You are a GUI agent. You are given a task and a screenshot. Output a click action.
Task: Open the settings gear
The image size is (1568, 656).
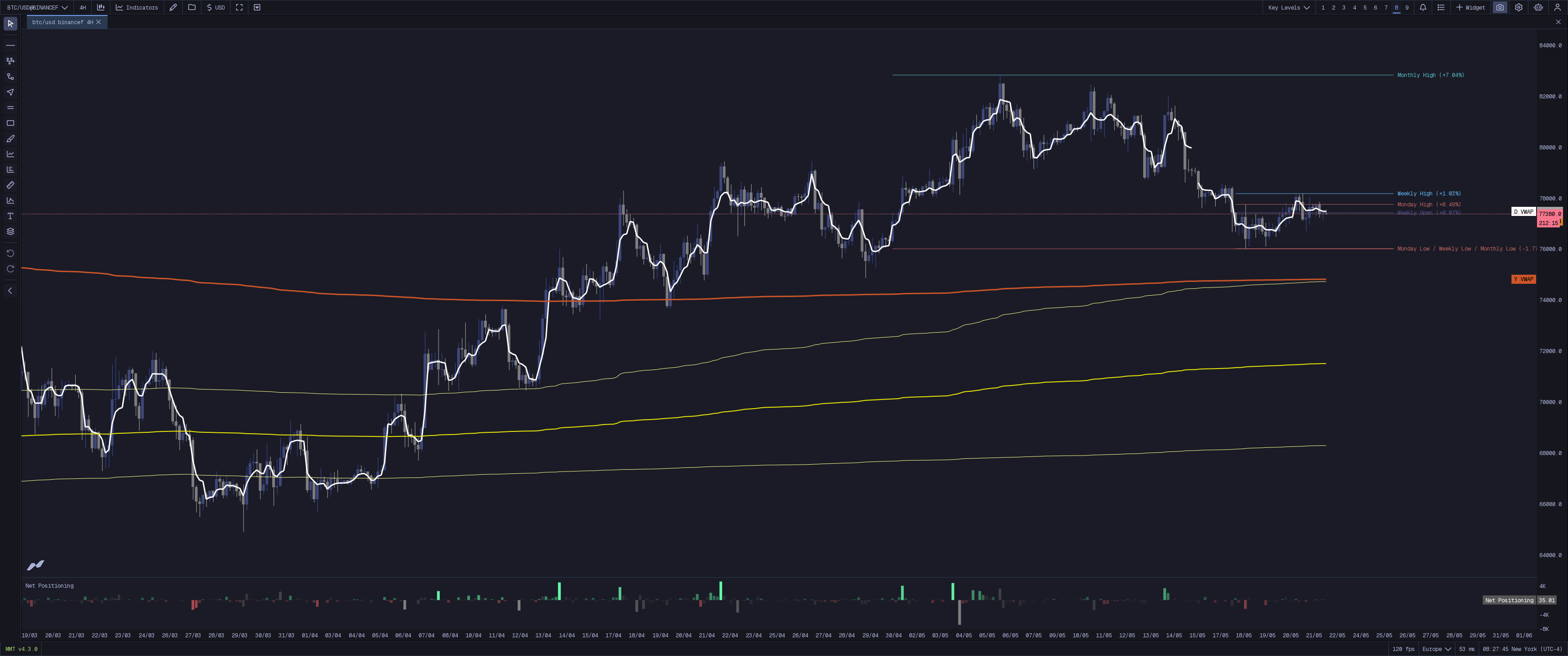1519,7
